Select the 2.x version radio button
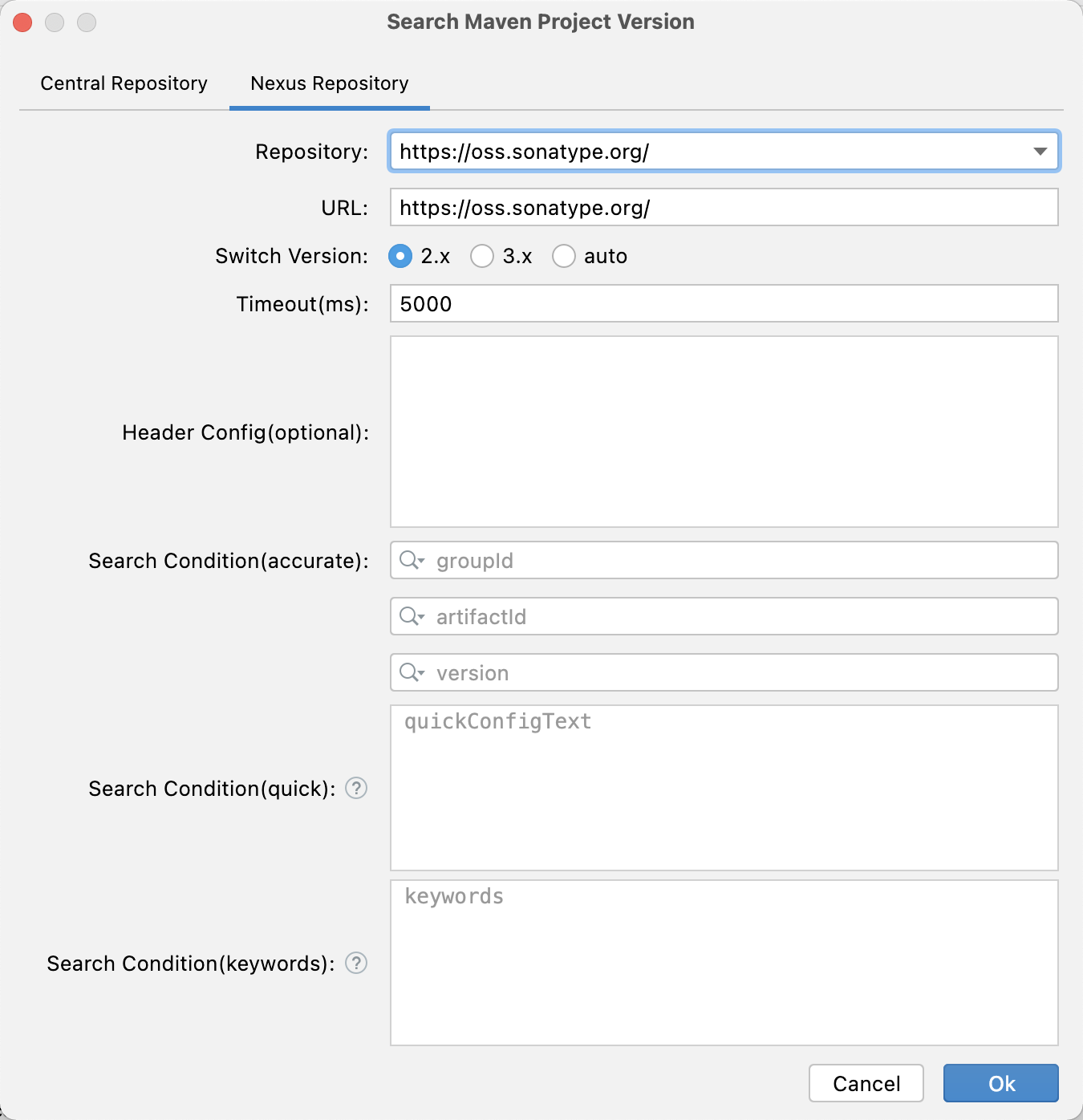Screen dimensions: 1083x1120 (x=400, y=256)
